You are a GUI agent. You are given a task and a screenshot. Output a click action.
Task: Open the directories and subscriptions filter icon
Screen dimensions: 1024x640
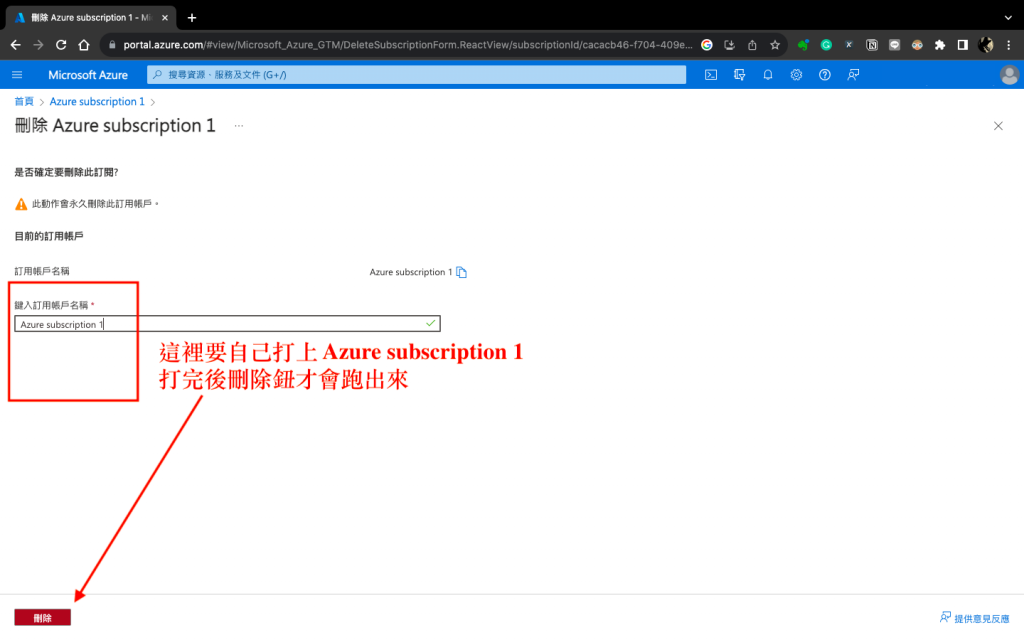tap(739, 75)
